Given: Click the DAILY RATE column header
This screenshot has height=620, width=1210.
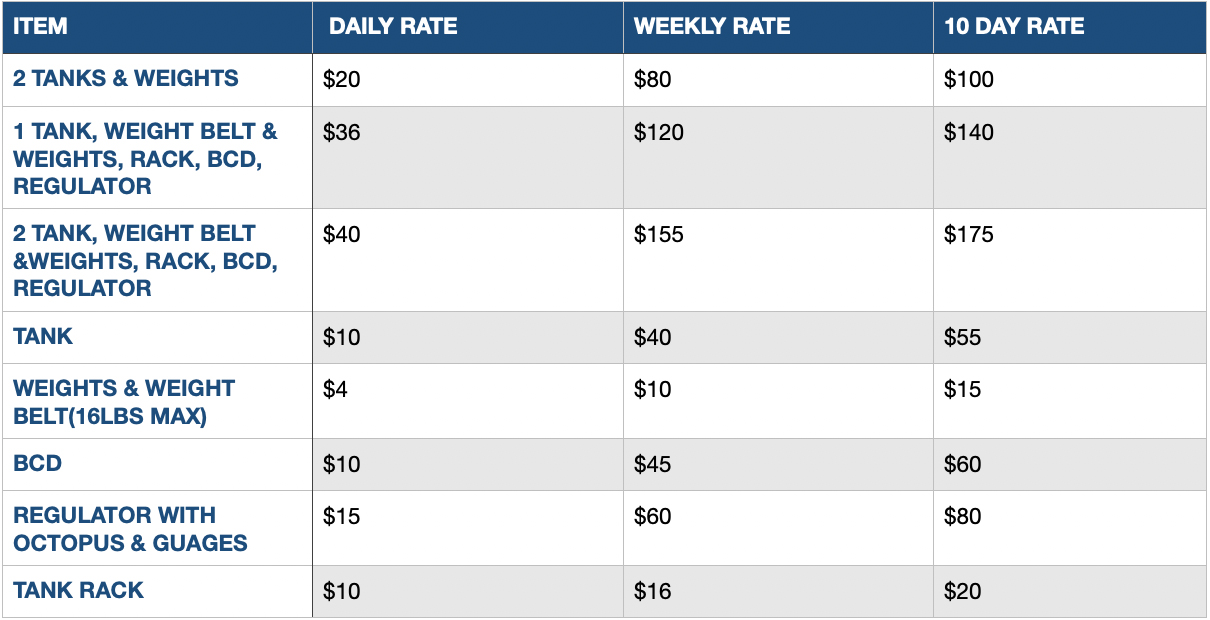Looking at the screenshot, I should click(393, 27).
